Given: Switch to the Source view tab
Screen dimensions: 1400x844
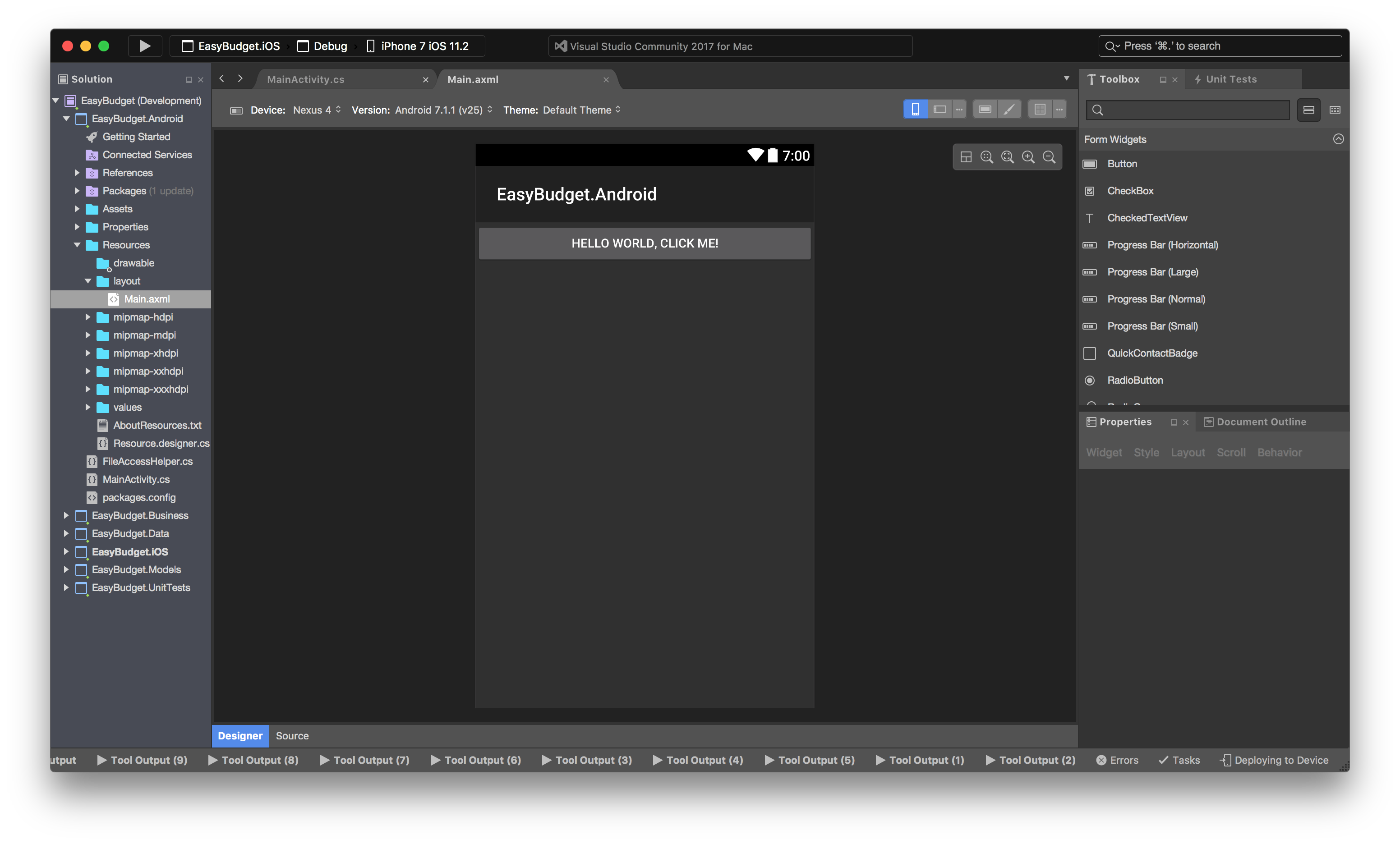Looking at the screenshot, I should 292,736.
